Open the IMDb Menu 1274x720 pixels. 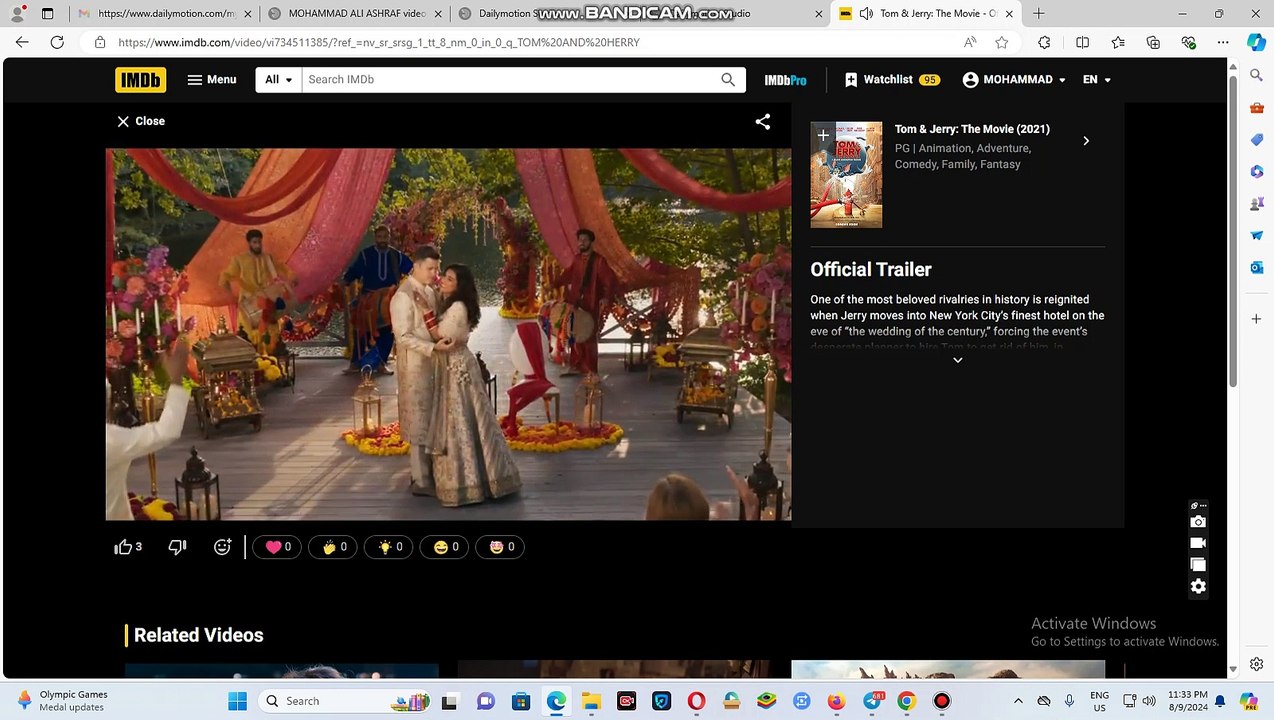point(212,80)
